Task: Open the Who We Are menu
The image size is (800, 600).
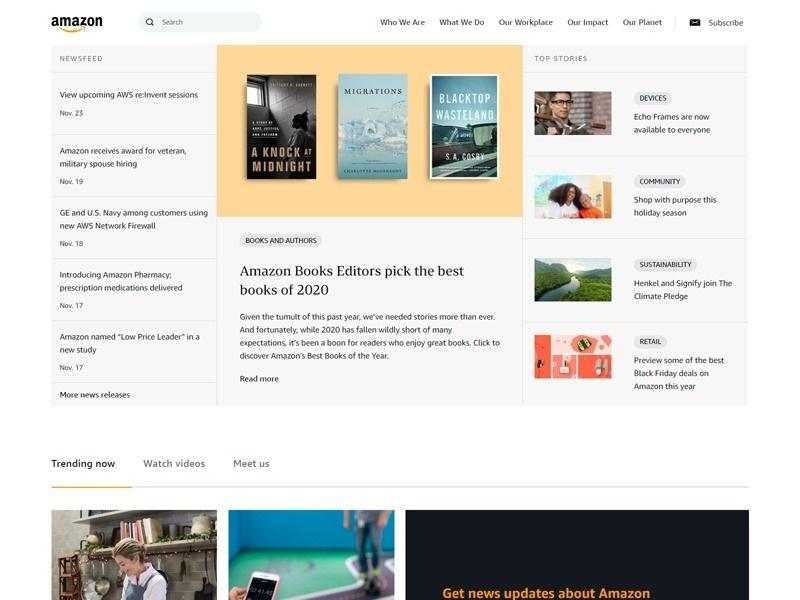Action: (402, 22)
